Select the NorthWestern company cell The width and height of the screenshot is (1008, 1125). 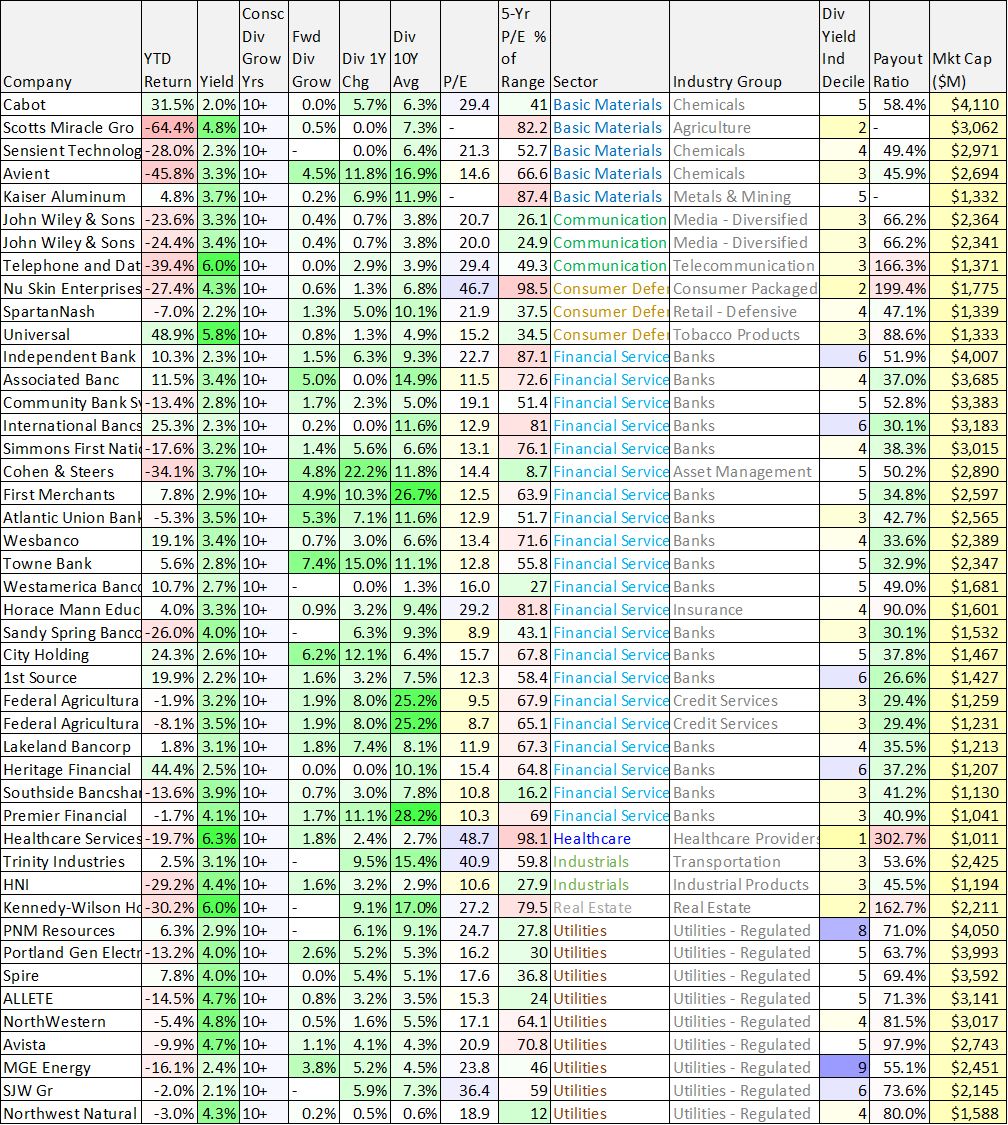(71, 1021)
